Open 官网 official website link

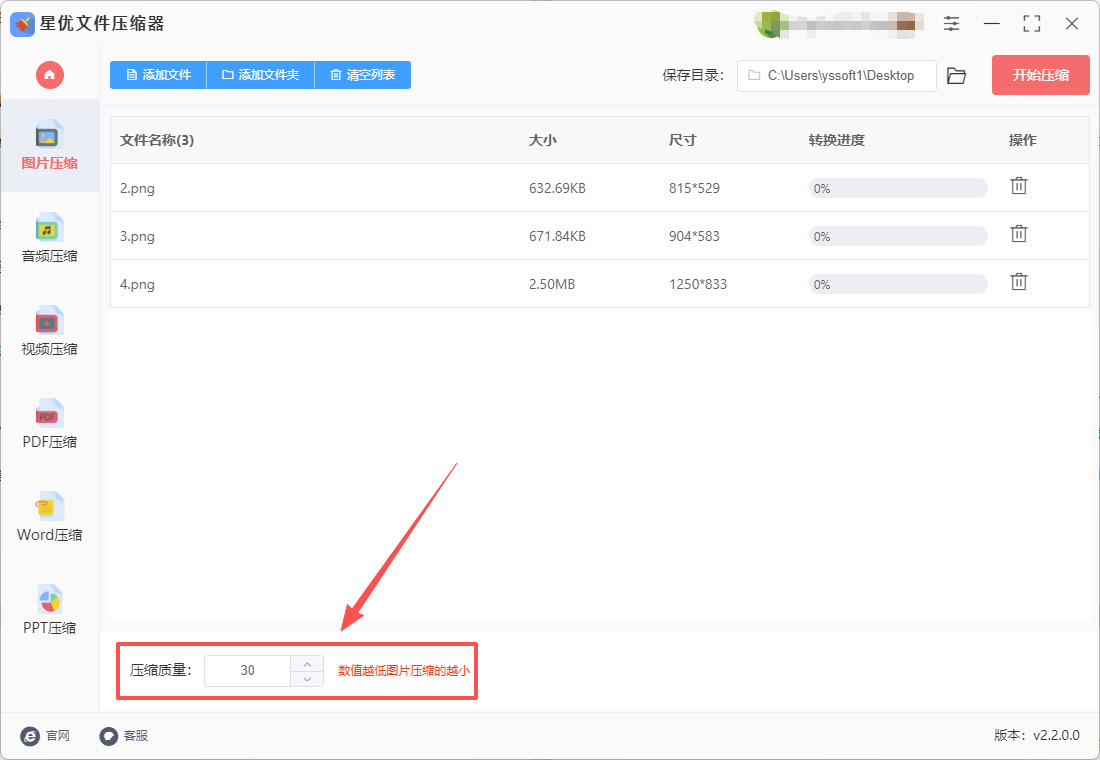pos(46,735)
